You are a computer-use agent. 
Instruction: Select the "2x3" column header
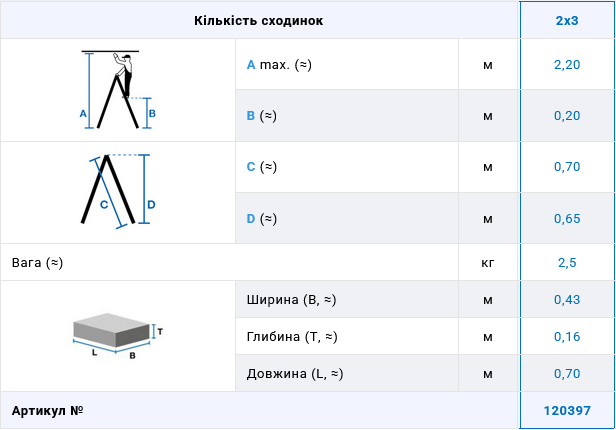point(567,20)
